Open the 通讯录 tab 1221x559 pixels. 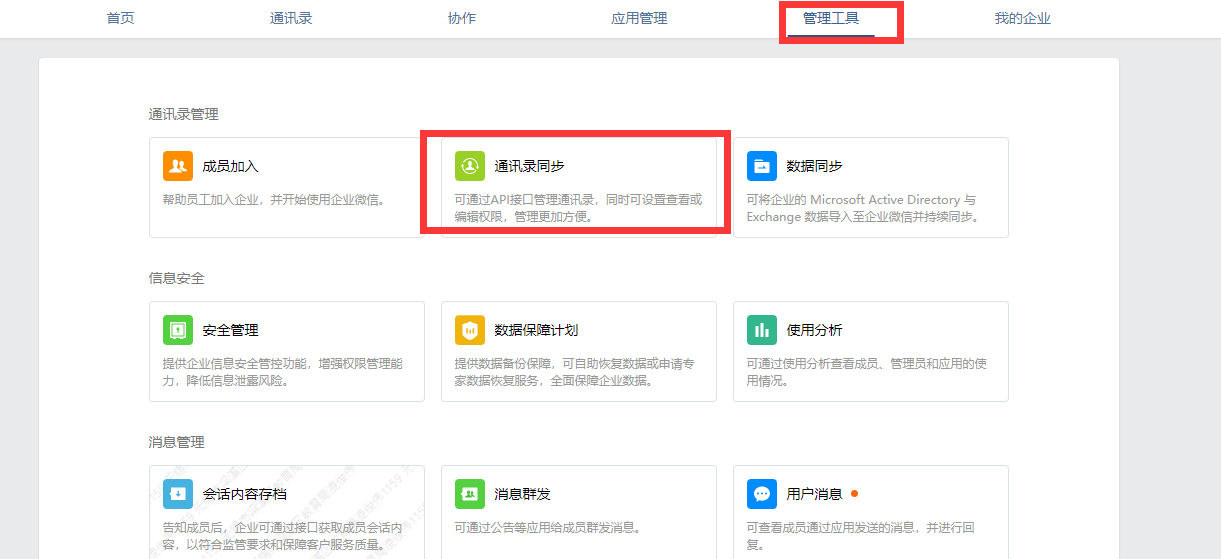point(291,18)
